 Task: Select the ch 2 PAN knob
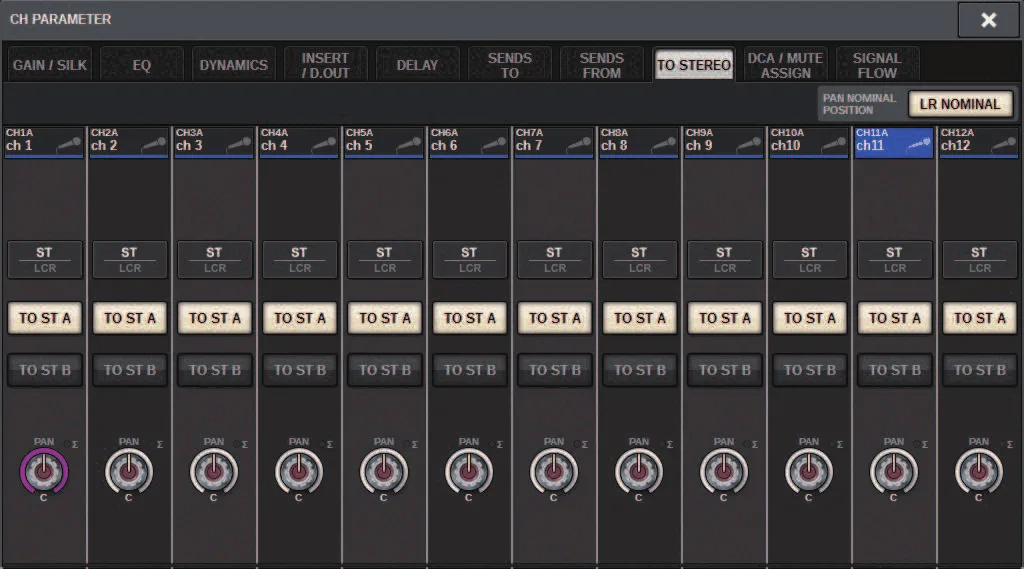tap(129, 471)
